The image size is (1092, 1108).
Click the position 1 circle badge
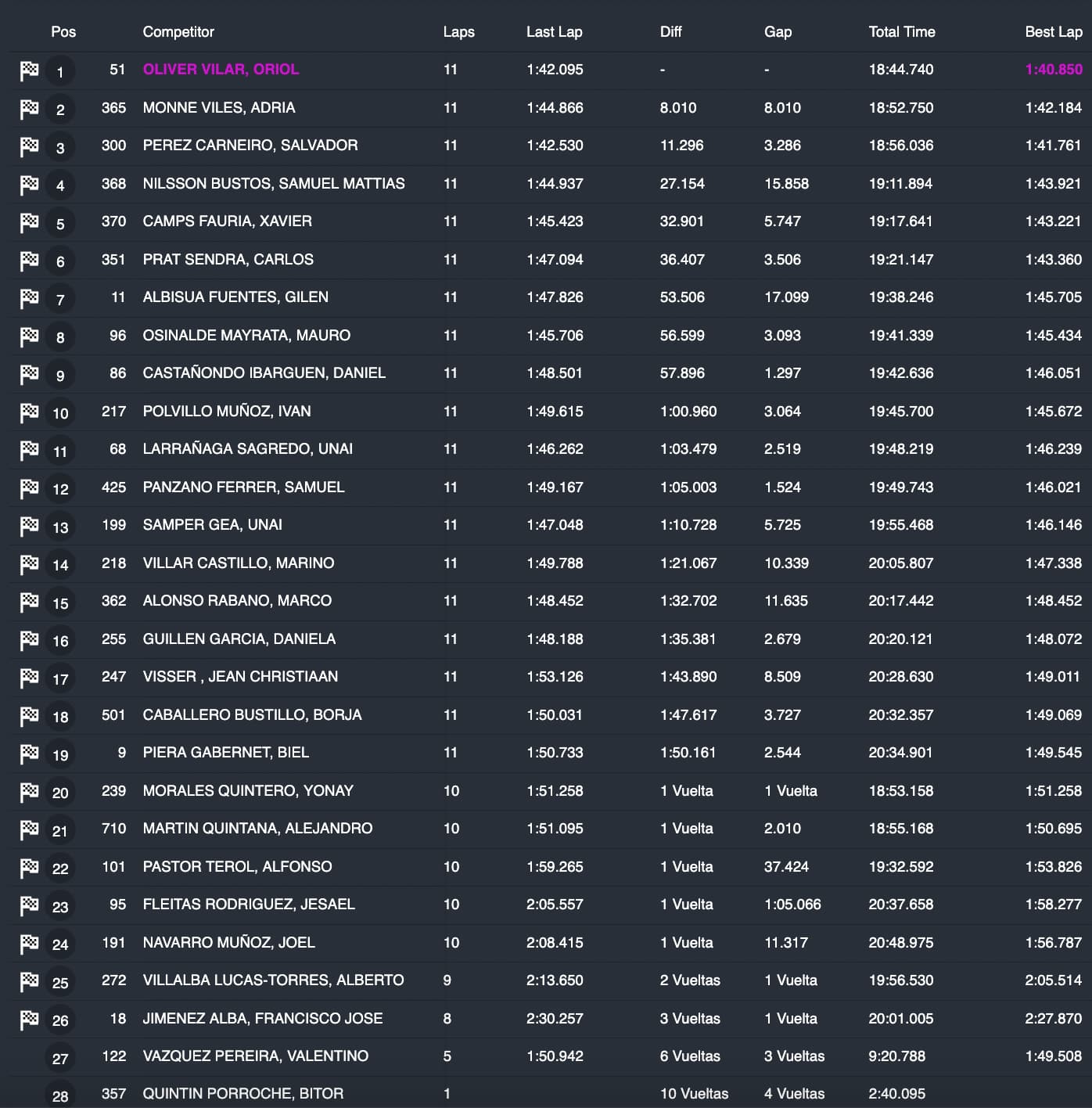click(x=60, y=72)
